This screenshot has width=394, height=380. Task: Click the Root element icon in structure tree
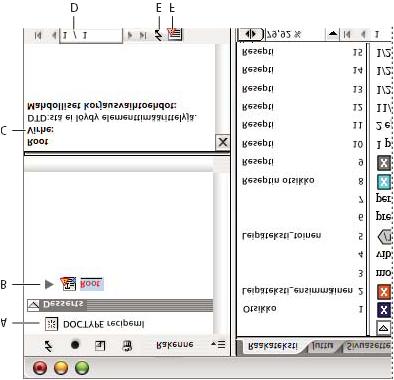68,284
